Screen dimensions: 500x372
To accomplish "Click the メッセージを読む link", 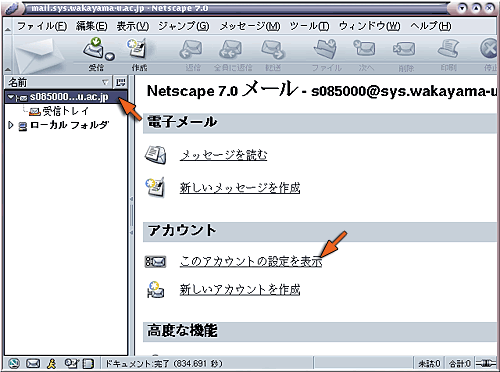I will pos(223,155).
